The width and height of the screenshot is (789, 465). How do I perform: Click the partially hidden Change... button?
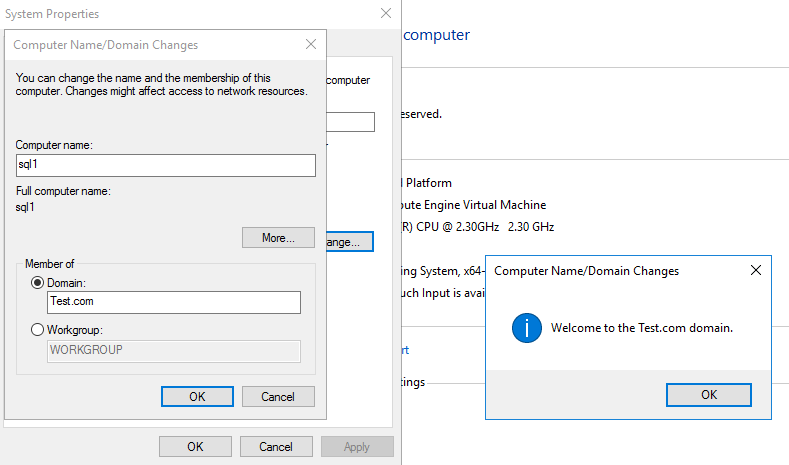350,242
